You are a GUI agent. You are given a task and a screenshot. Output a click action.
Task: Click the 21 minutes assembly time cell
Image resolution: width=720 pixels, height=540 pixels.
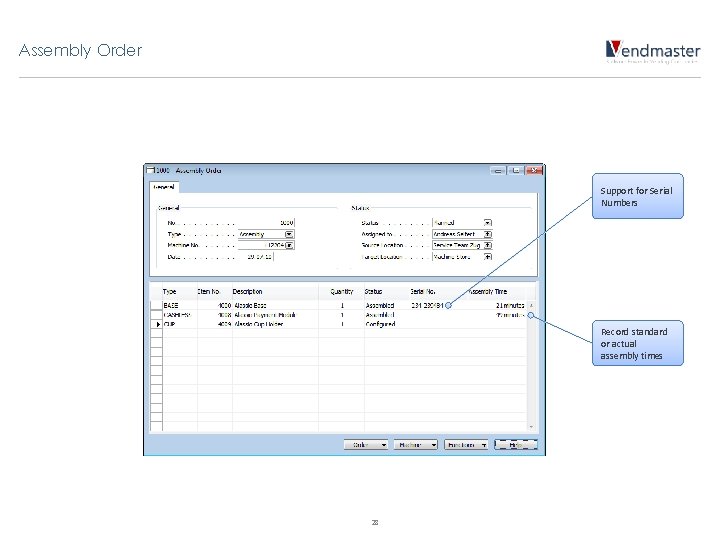[496, 305]
